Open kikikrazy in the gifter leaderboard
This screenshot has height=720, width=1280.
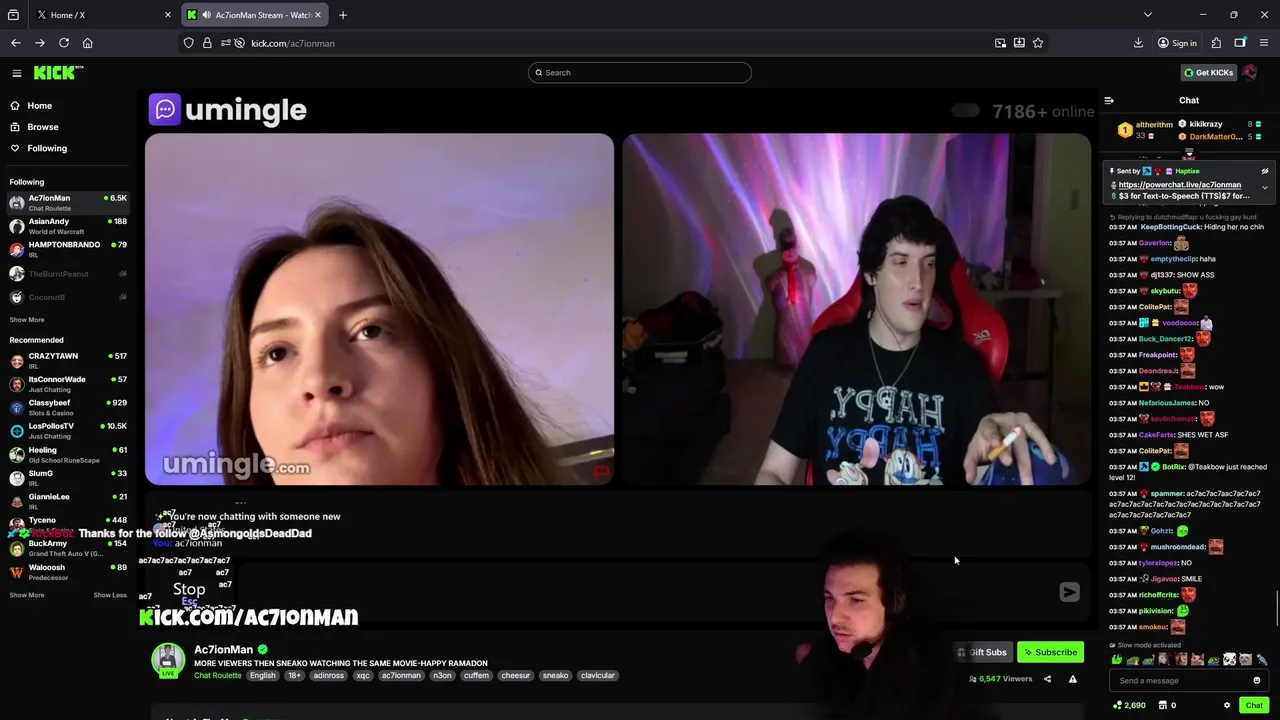(1206, 124)
